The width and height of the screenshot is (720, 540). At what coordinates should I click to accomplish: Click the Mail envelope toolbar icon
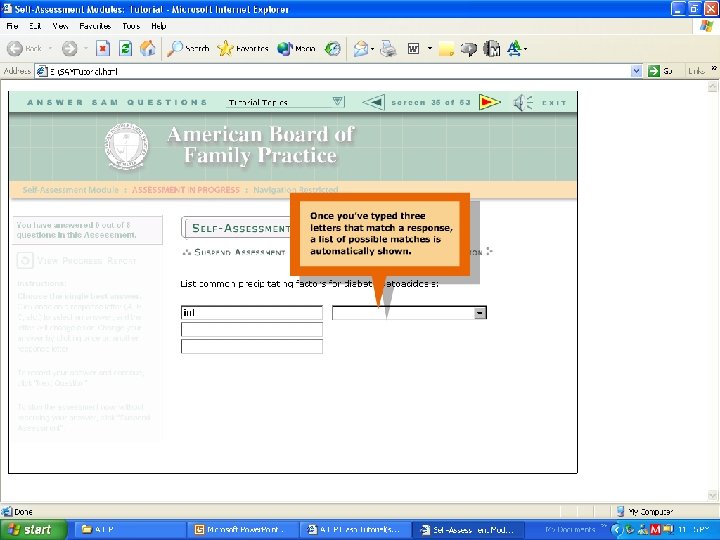tap(360, 48)
